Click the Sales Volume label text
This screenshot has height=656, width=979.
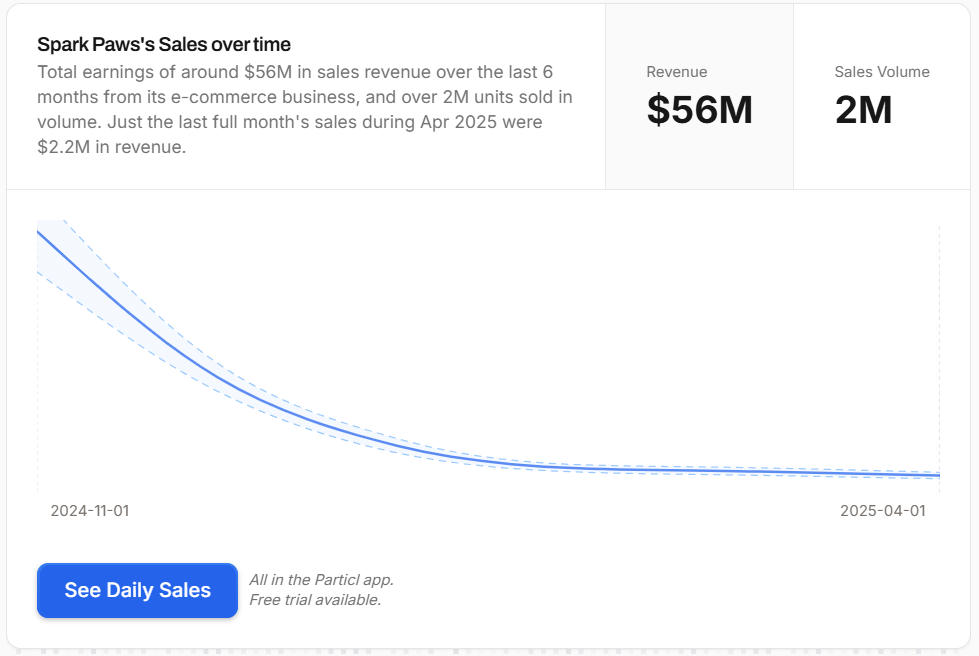point(882,72)
